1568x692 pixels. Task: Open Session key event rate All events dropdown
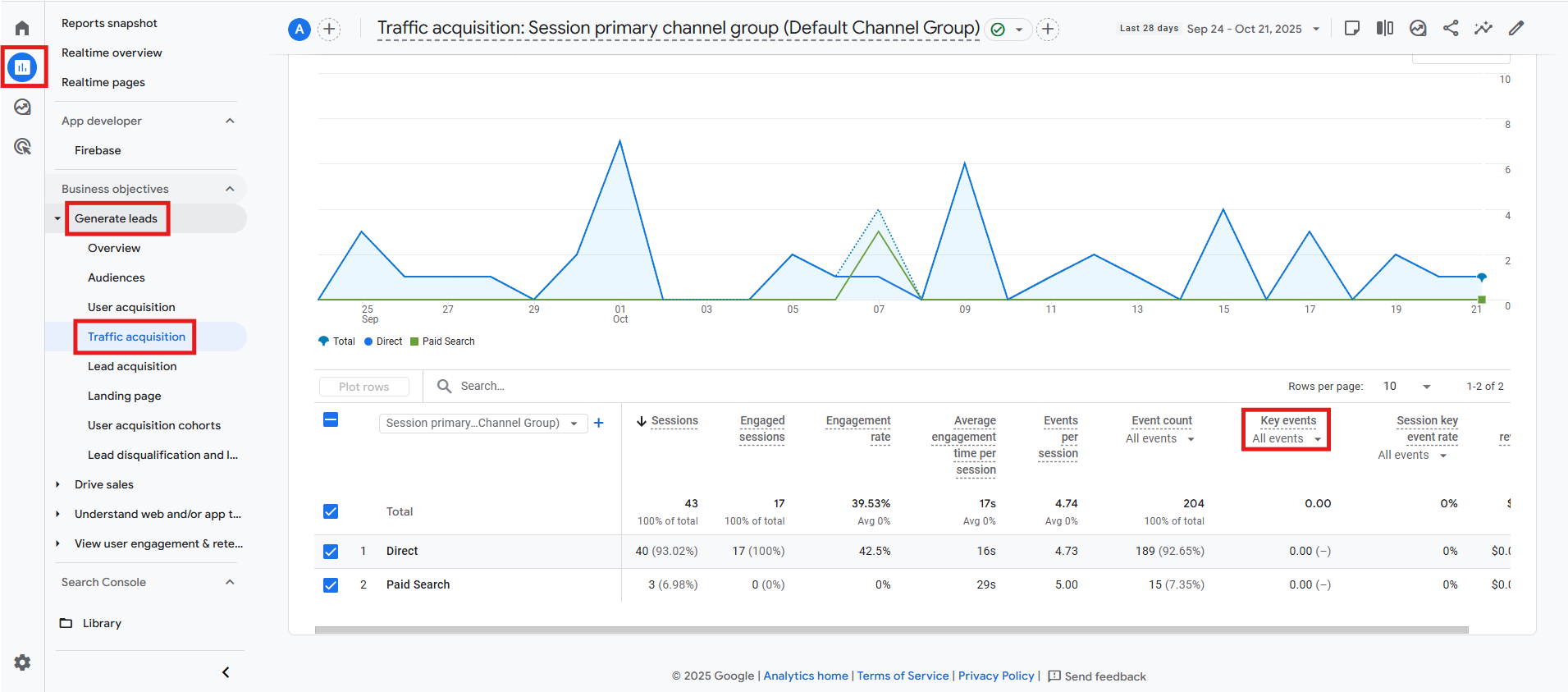coord(1412,456)
